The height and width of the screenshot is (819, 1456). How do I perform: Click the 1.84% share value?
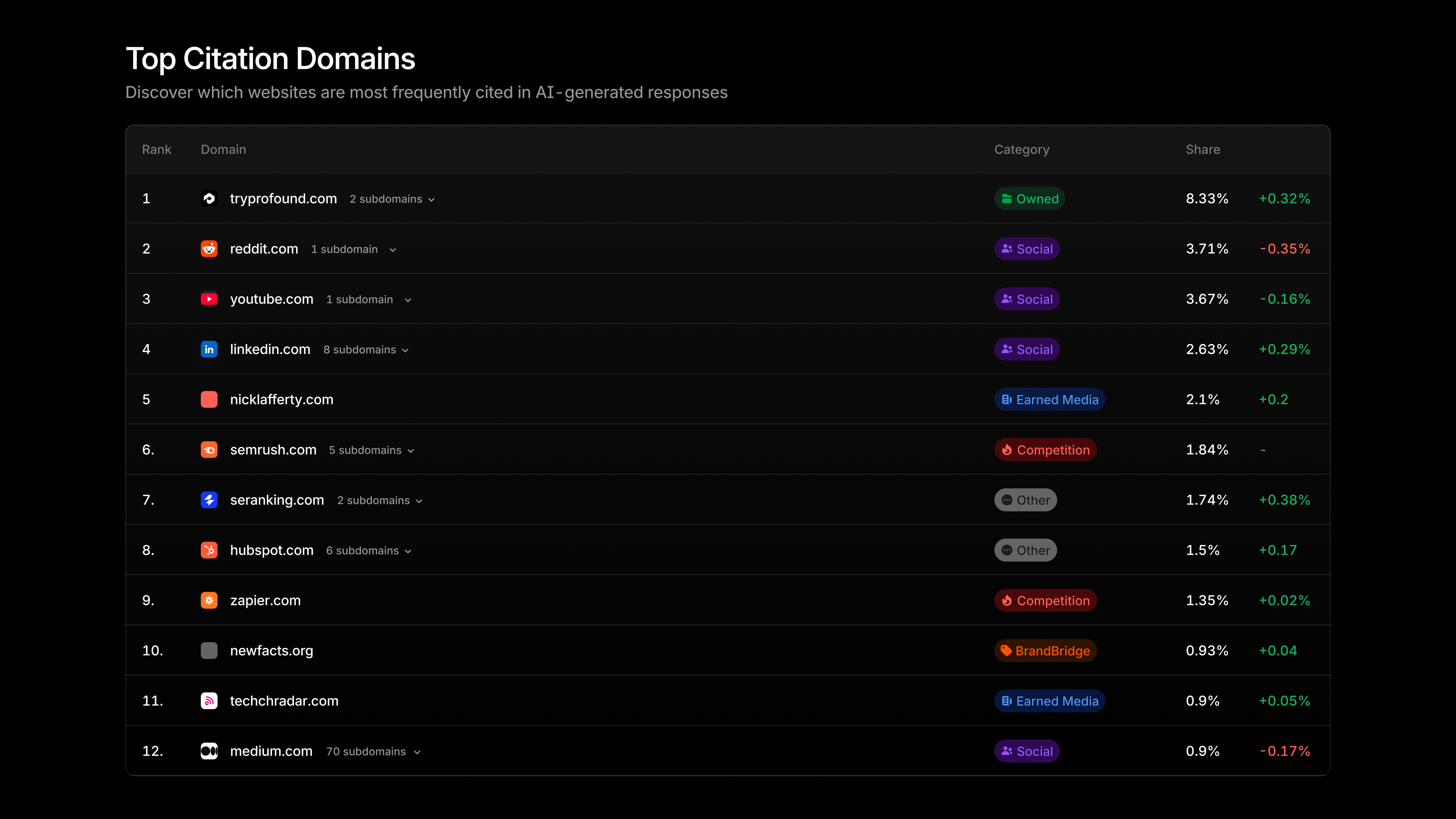pyautogui.click(x=1207, y=450)
